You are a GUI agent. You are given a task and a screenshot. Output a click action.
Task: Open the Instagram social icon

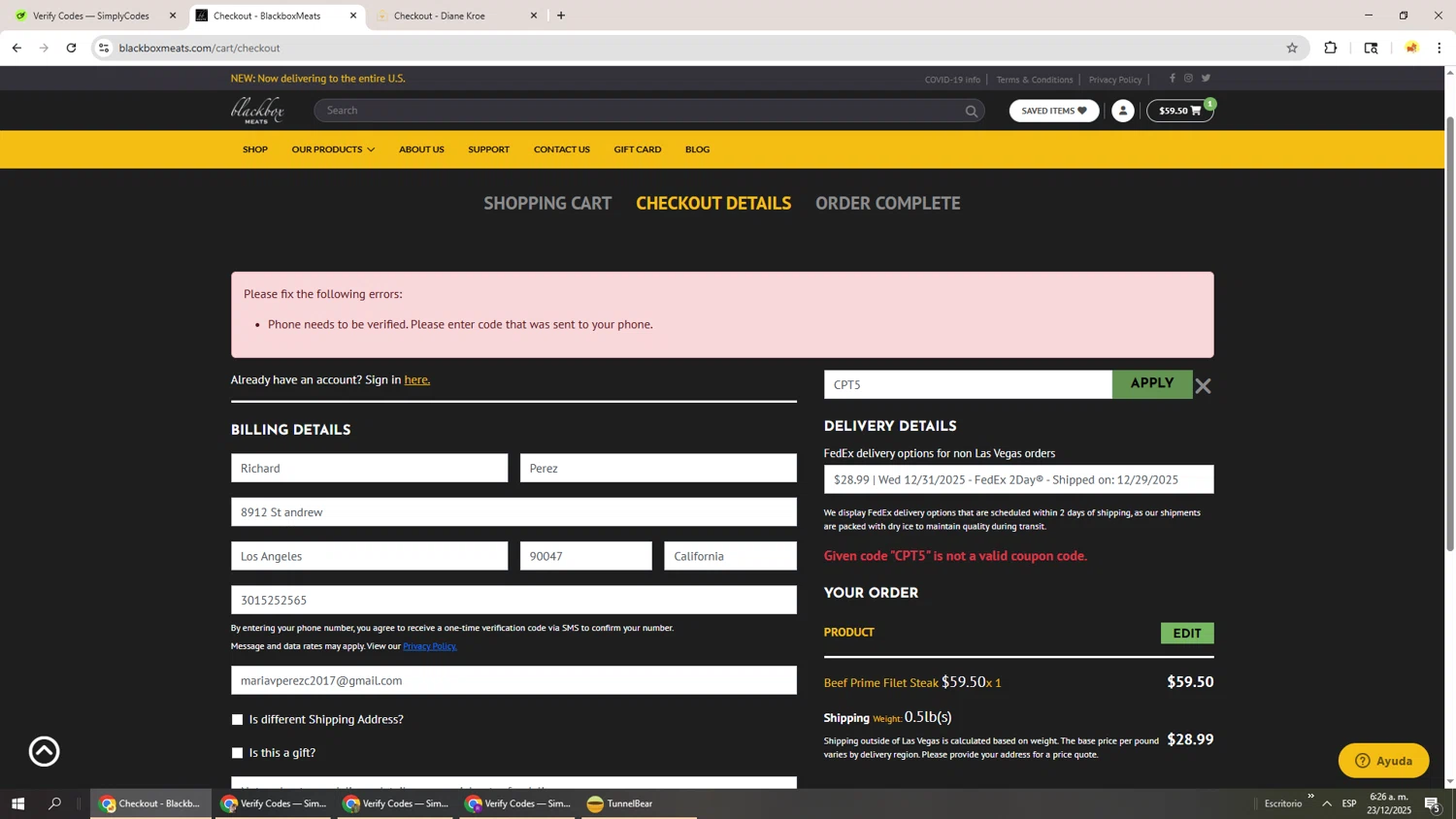[x=1188, y=79]
